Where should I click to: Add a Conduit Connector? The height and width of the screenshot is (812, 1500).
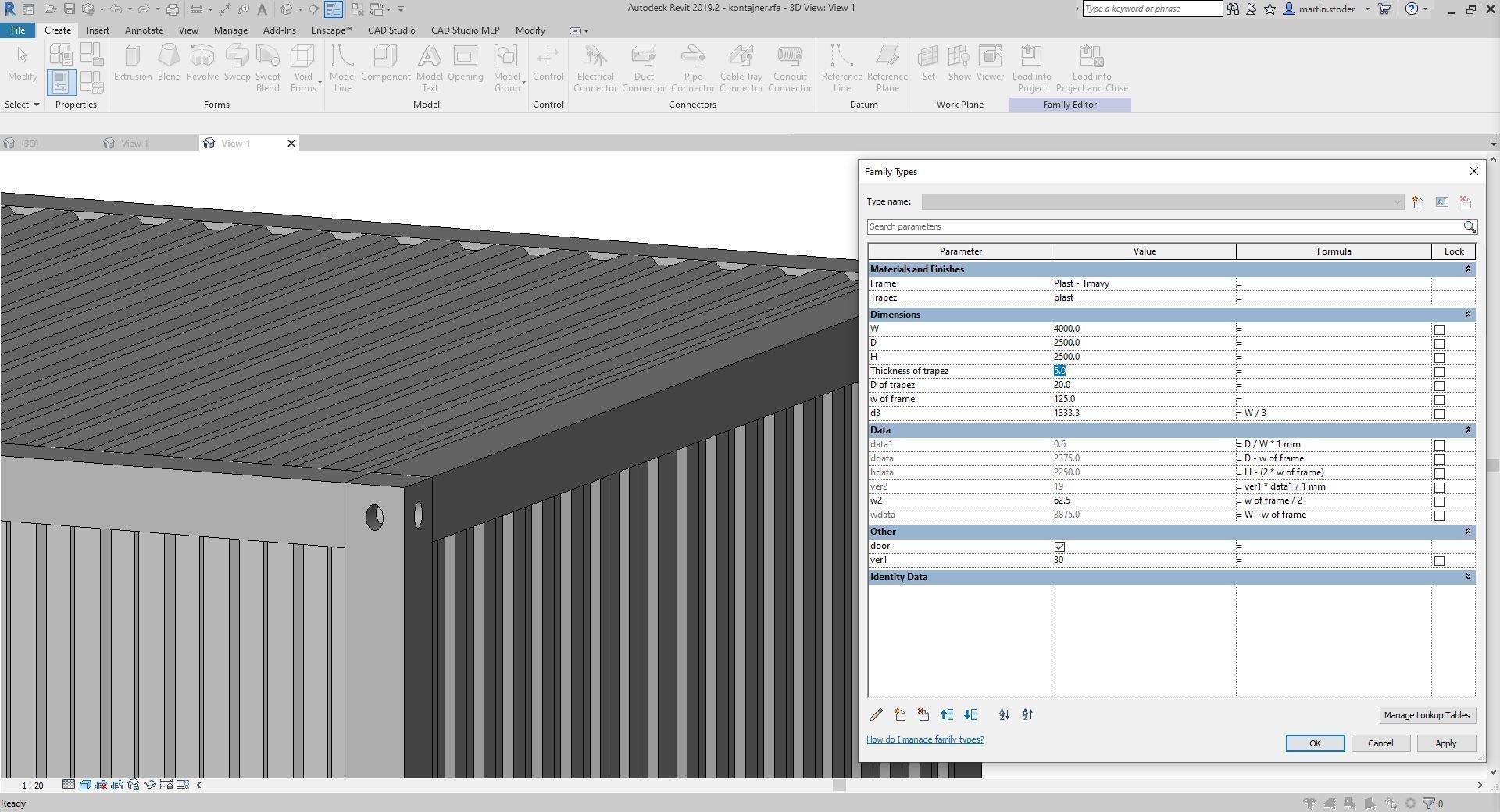790,68
